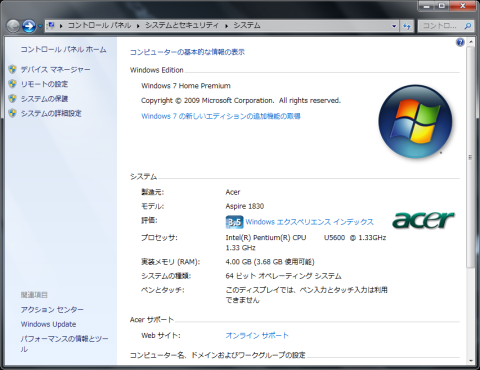480x370 pixels.
Task: Minimize the System window
Action: [426, 5]
